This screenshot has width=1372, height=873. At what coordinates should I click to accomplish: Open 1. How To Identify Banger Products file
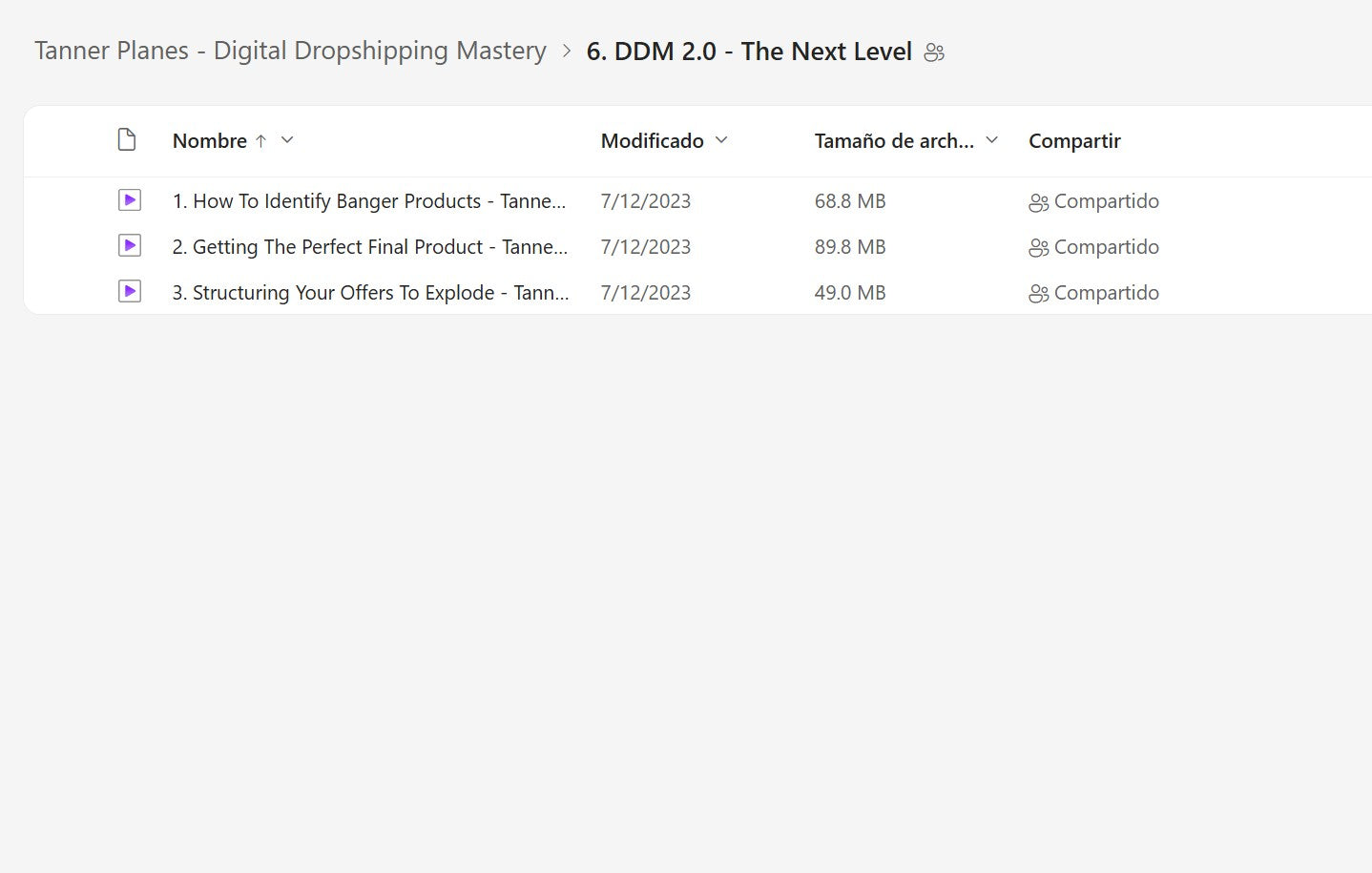coord(368,201)
